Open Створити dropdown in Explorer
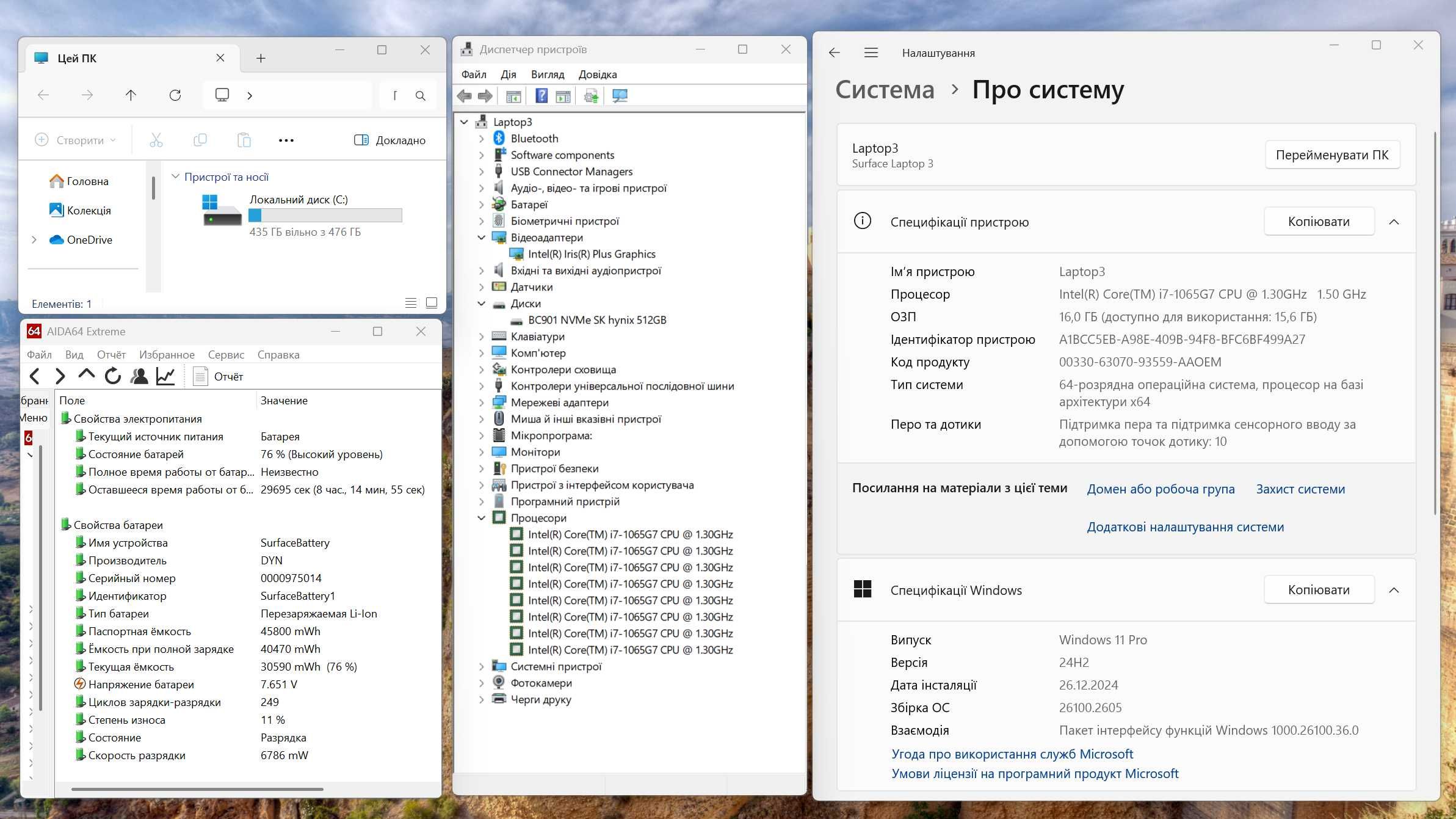 click(75, 140)
